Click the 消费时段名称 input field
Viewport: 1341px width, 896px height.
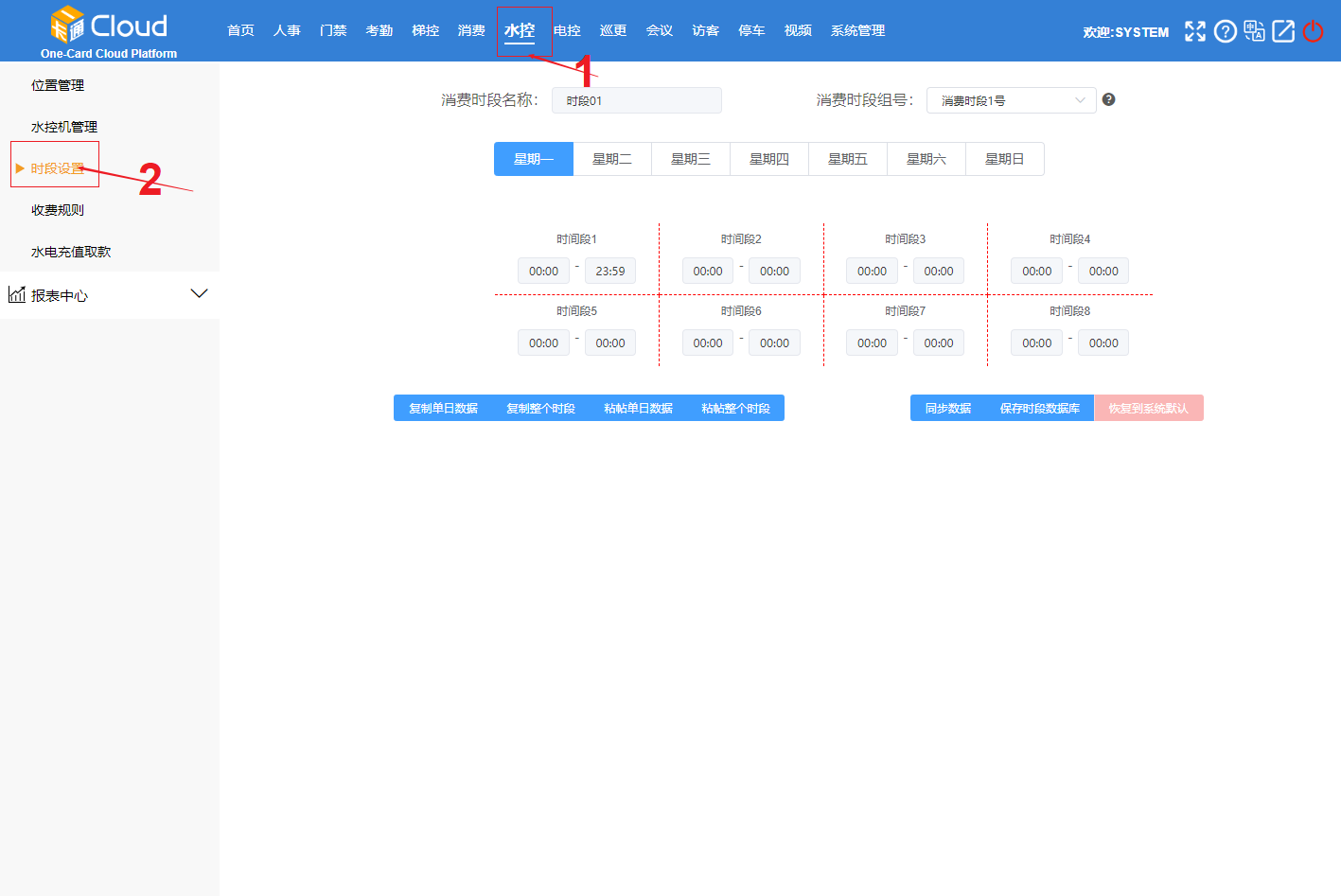pos(636,100)
